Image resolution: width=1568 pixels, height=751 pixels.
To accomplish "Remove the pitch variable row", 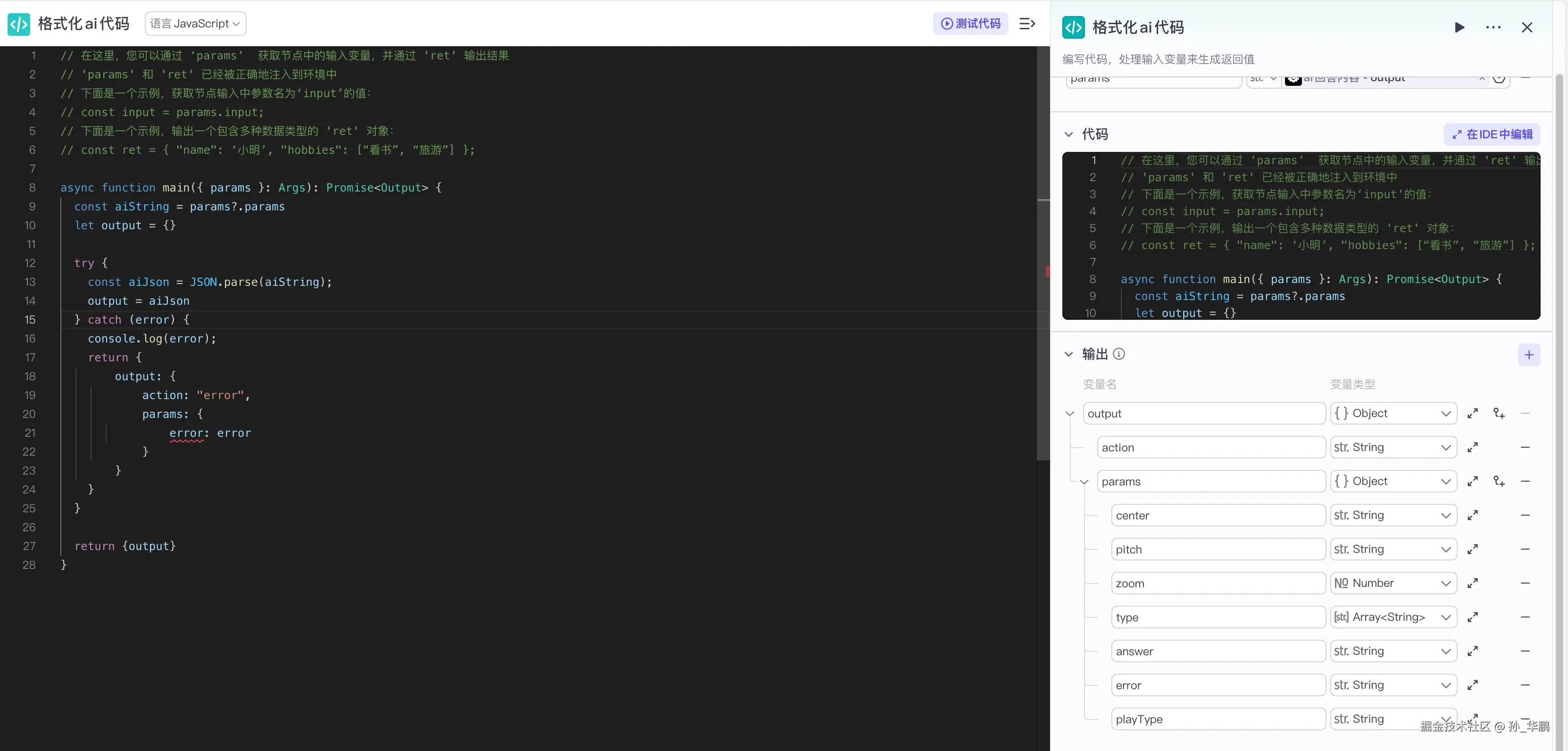I will pyautogui.click(x=1525, y=549).
